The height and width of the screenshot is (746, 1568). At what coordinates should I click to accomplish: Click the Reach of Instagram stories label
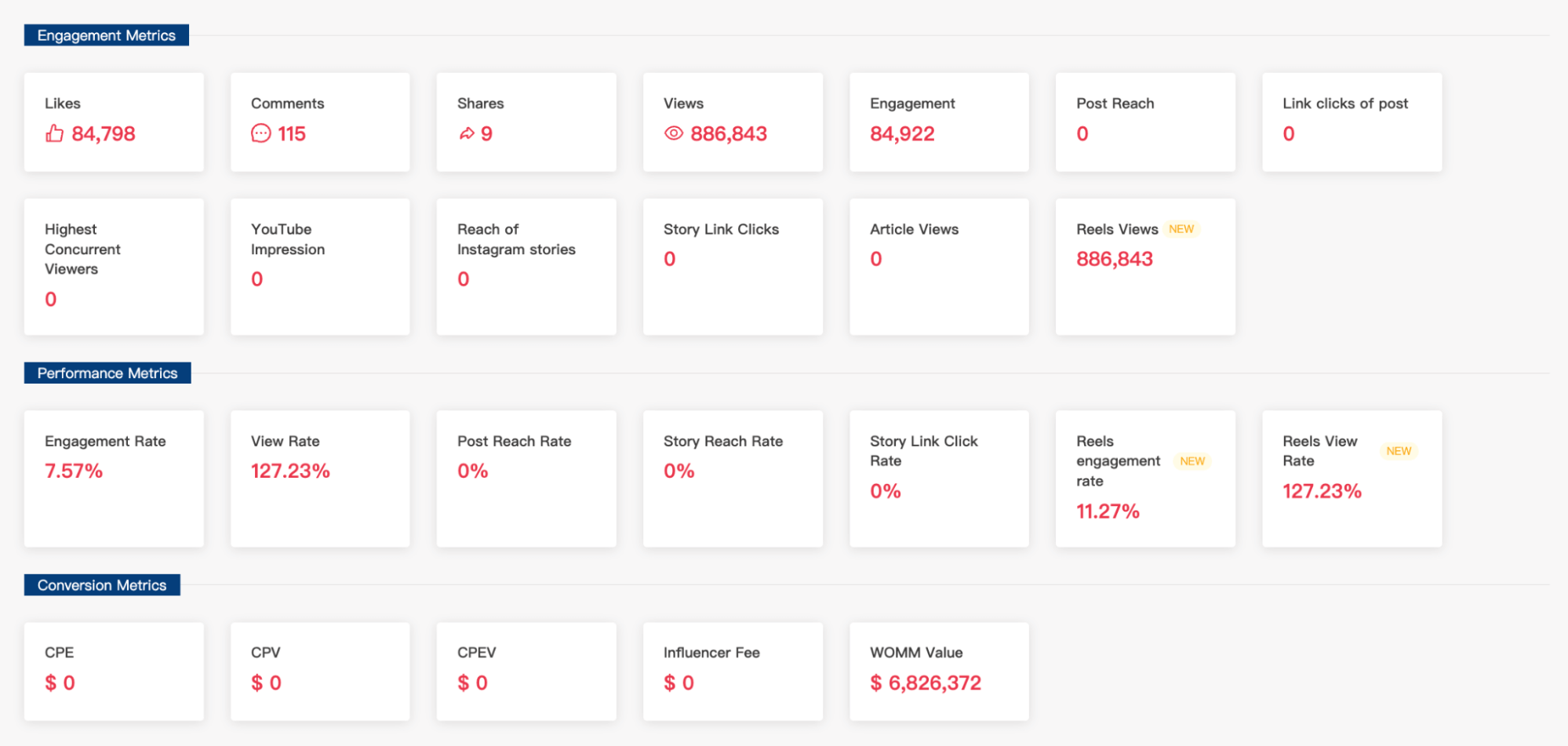[x=516, y=239]
